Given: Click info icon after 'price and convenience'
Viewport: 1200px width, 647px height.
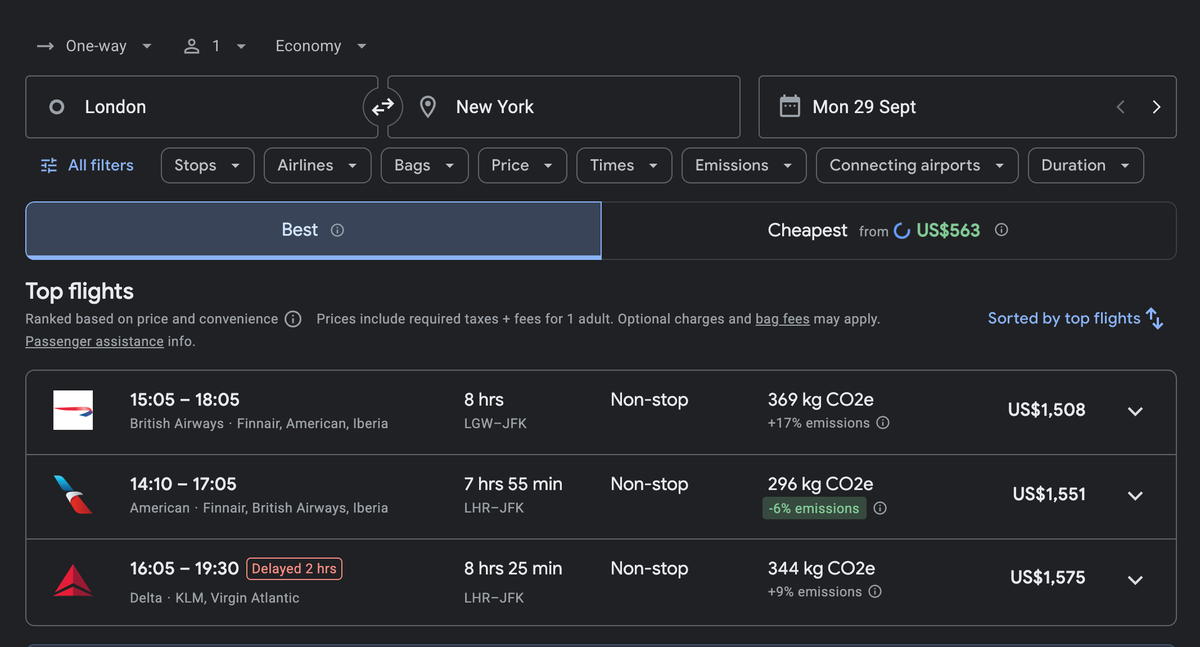Looking at the screenshot, I should point(293,319).
